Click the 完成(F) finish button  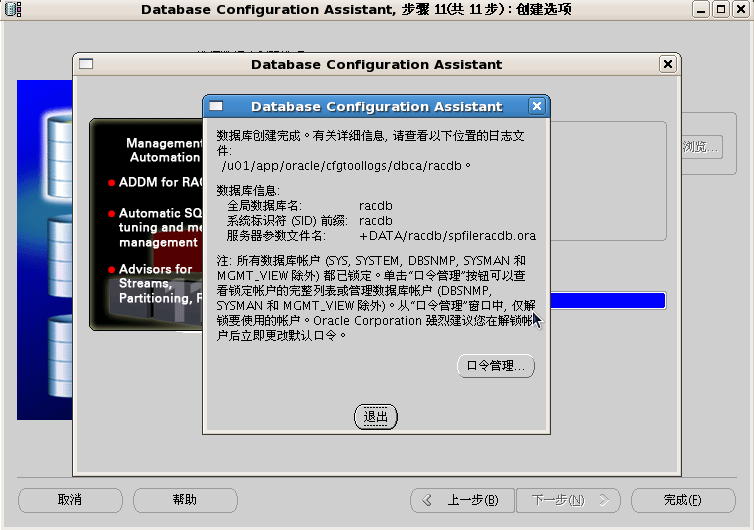click(x=683, y=500)
